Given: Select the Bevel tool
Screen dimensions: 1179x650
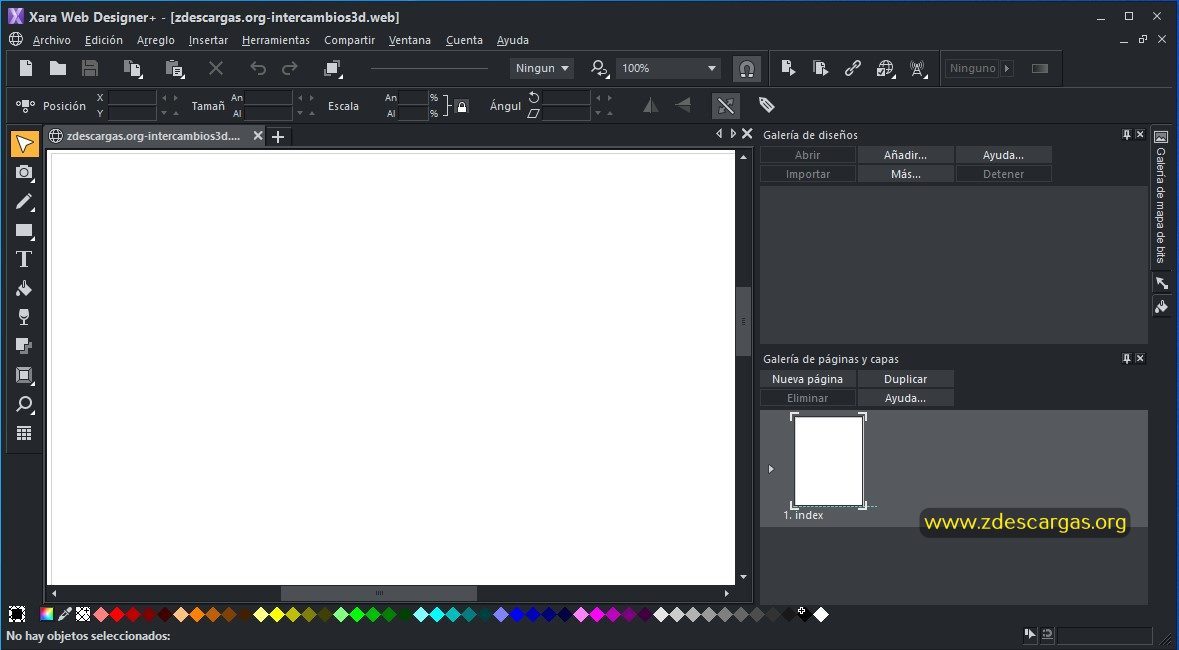Looking at the screenshot, I should [24, 375].
